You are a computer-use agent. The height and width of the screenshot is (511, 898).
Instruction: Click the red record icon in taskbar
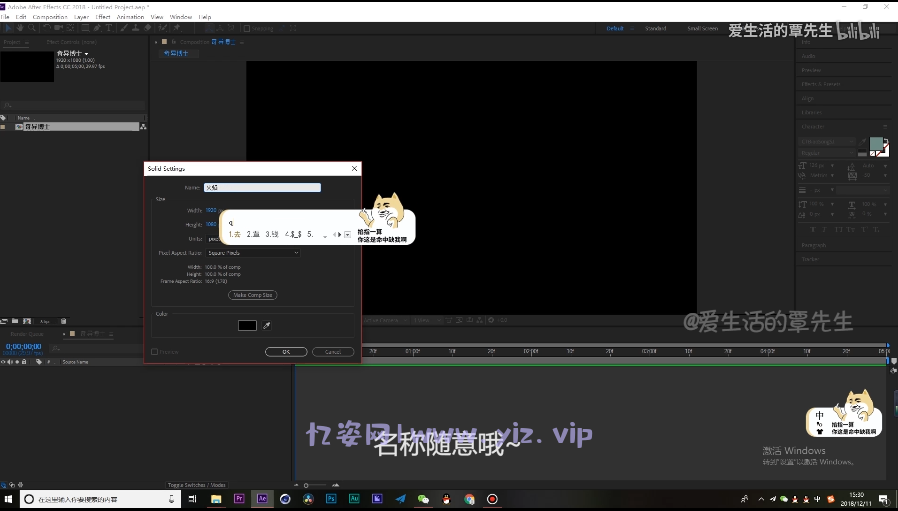pyautogui.click(x=492, y=499)
